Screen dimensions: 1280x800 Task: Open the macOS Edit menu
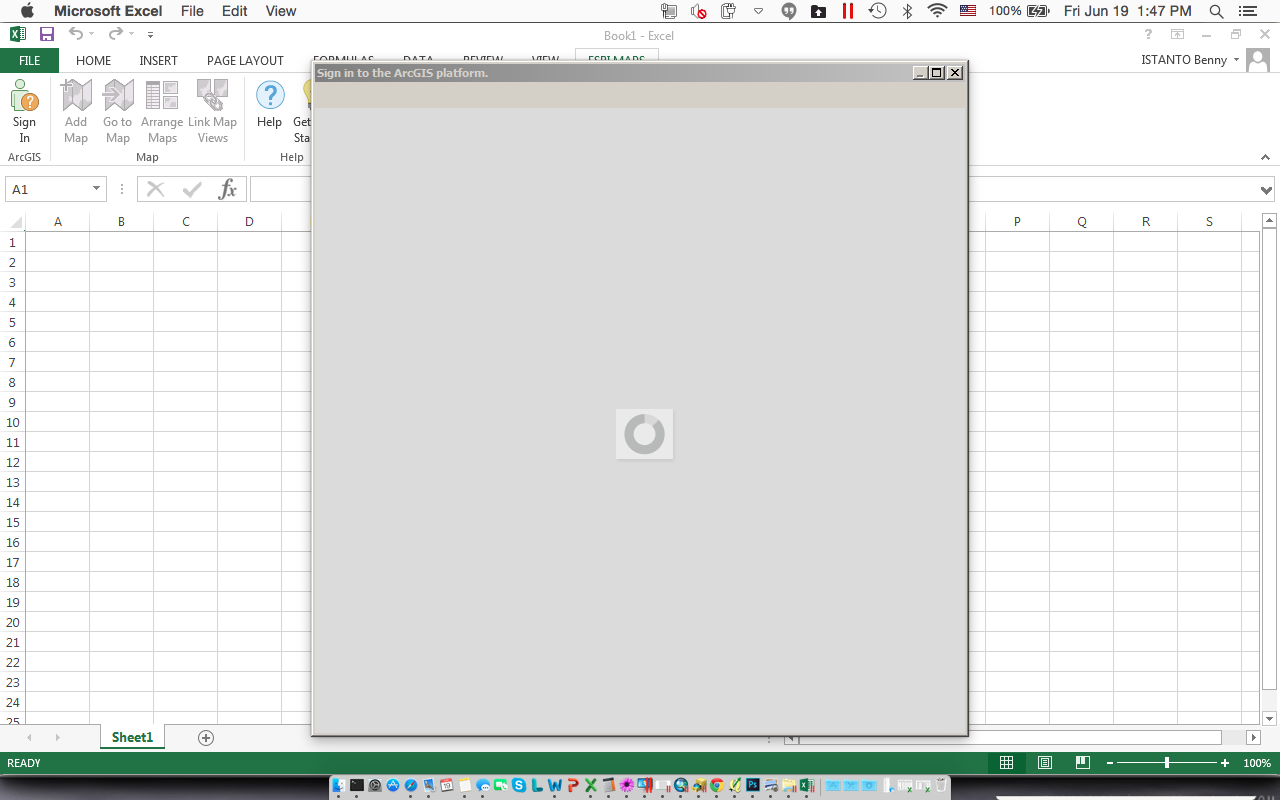click(x=234, y=11)
